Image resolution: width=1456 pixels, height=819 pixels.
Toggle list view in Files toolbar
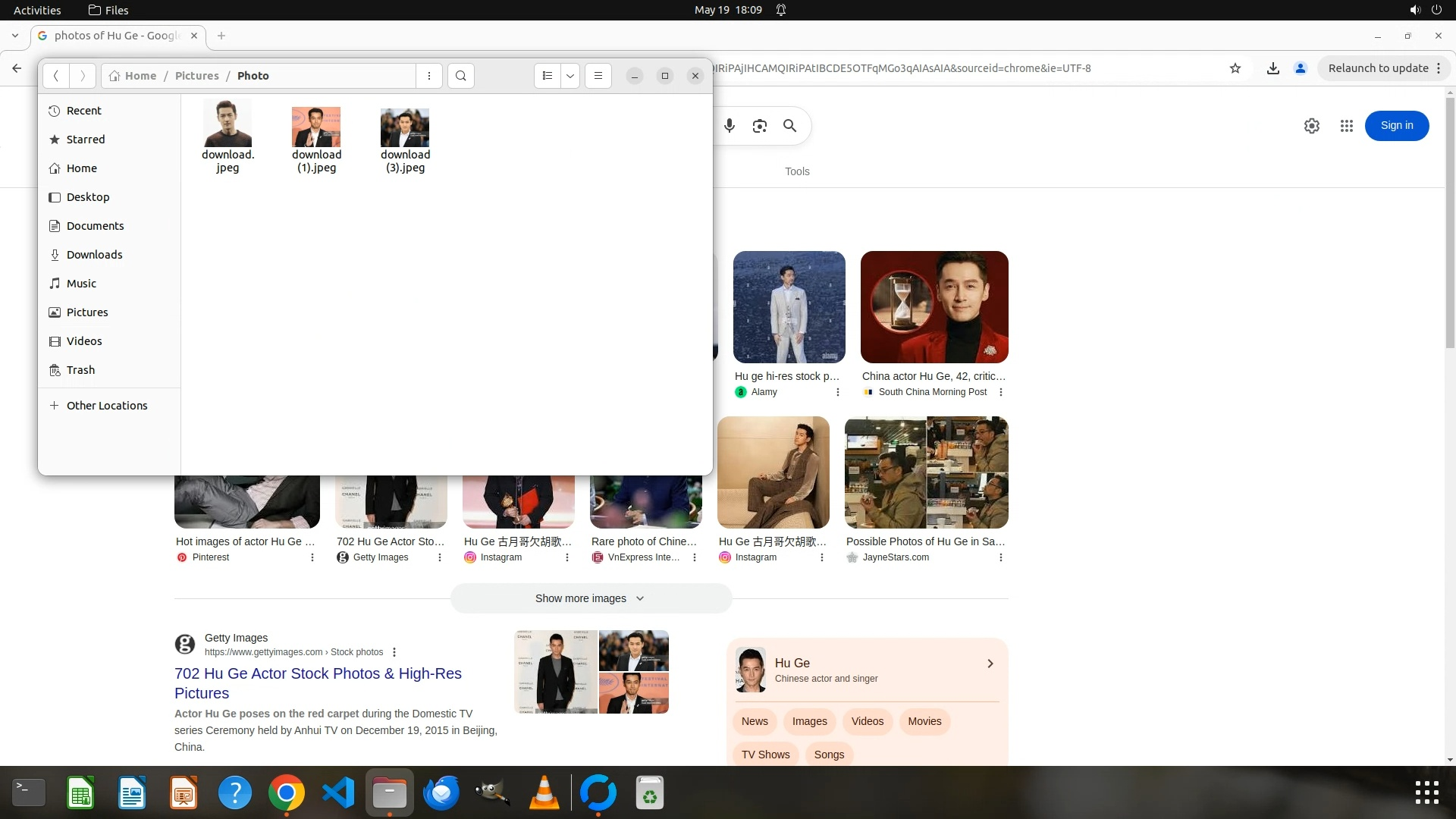[548, 76]
